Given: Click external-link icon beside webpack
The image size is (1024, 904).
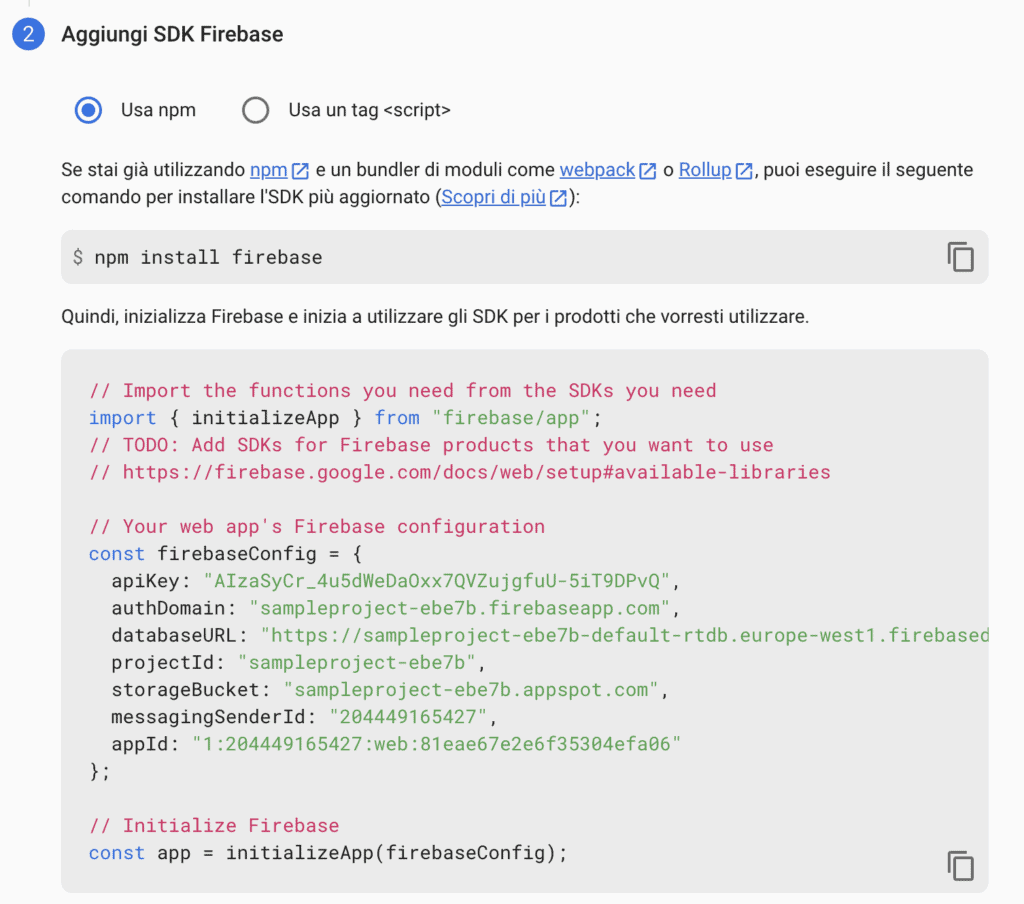Looking at the screenshot, I should coord(647,171).
